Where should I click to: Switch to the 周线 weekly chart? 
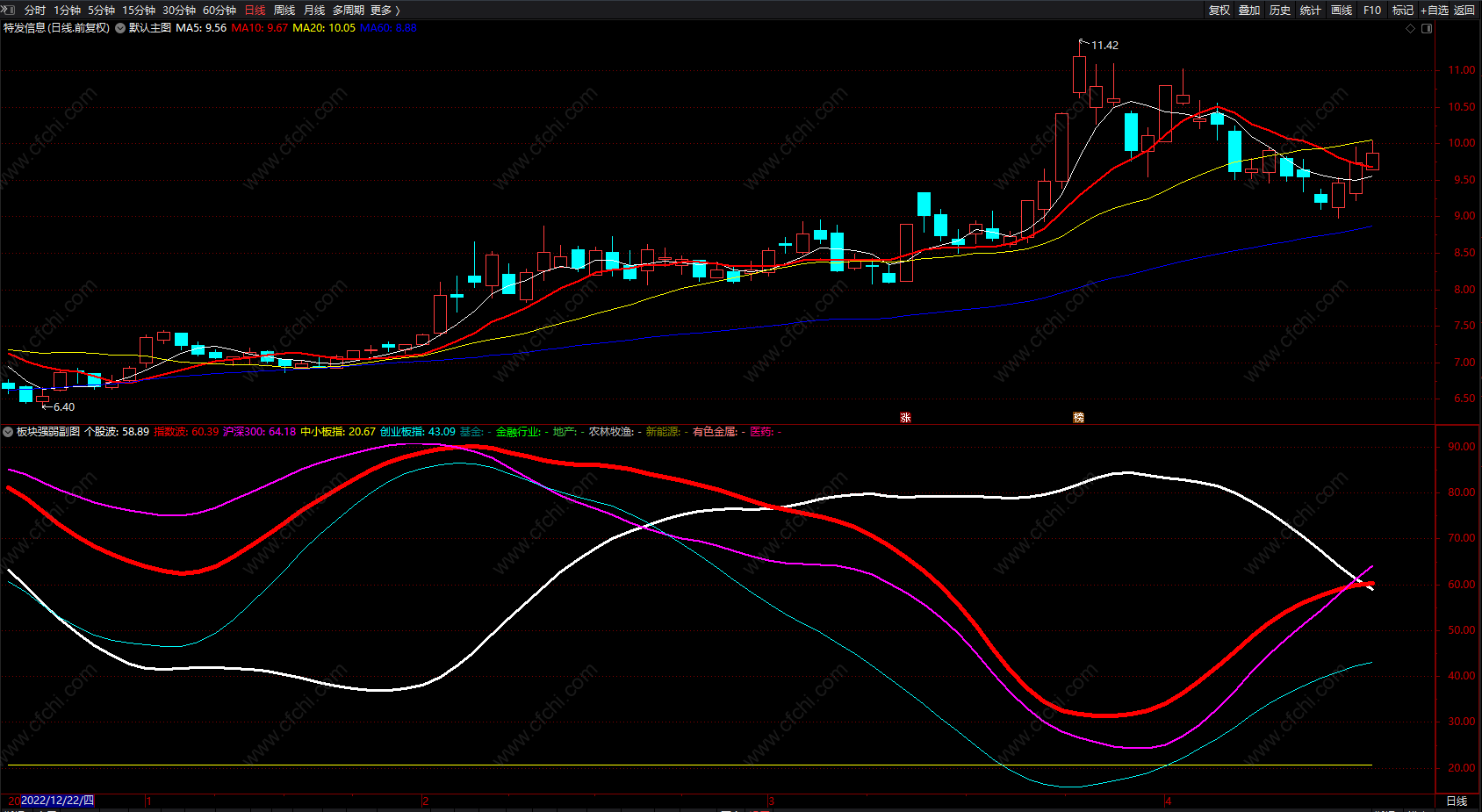284,11
